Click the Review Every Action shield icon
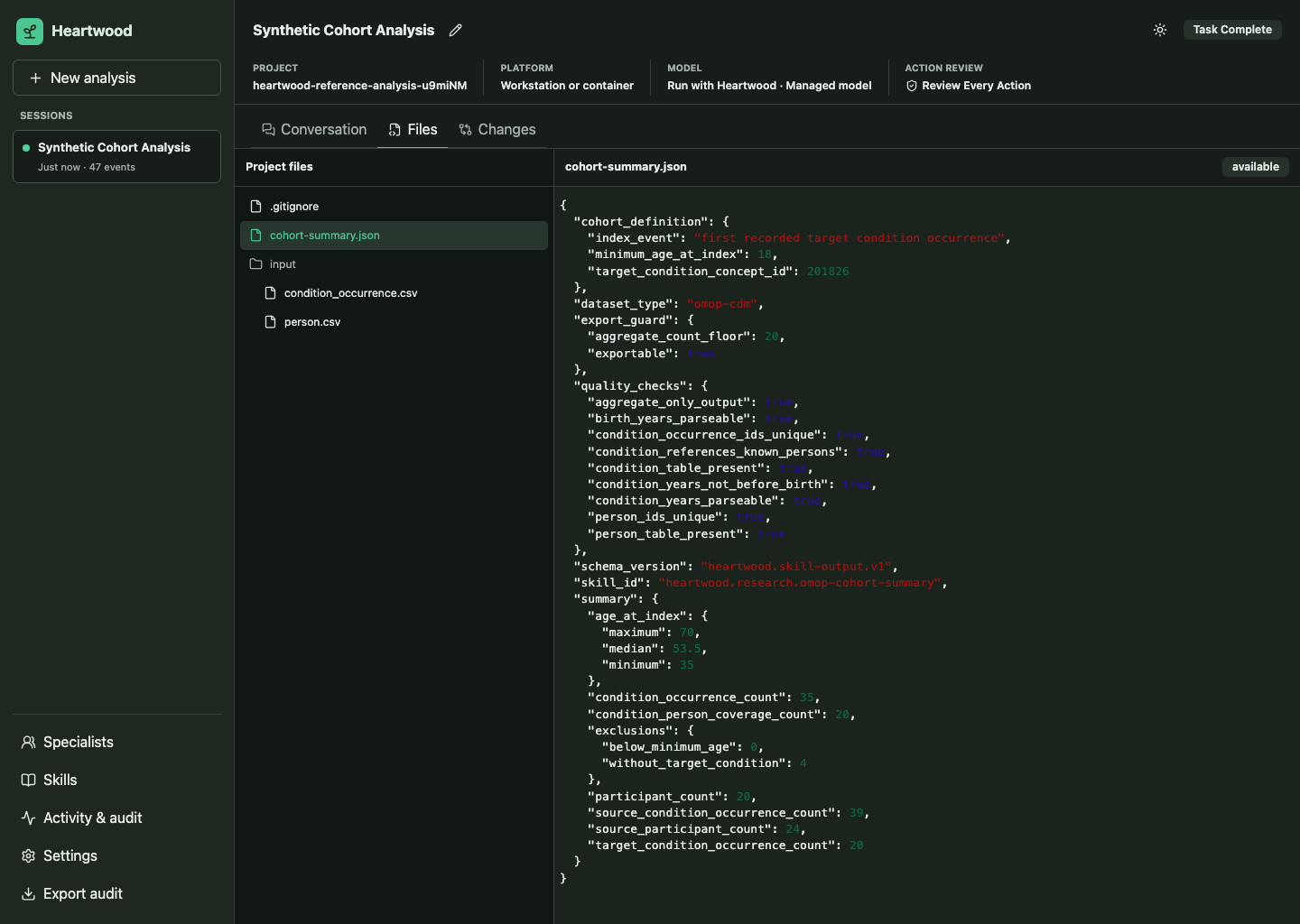The width and height of the screenshot is (1300, 924). tap(912, 86)
